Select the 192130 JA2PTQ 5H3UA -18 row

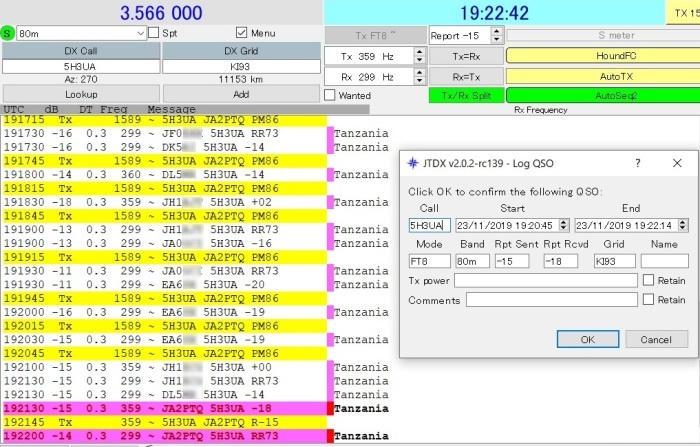point(165,409)
